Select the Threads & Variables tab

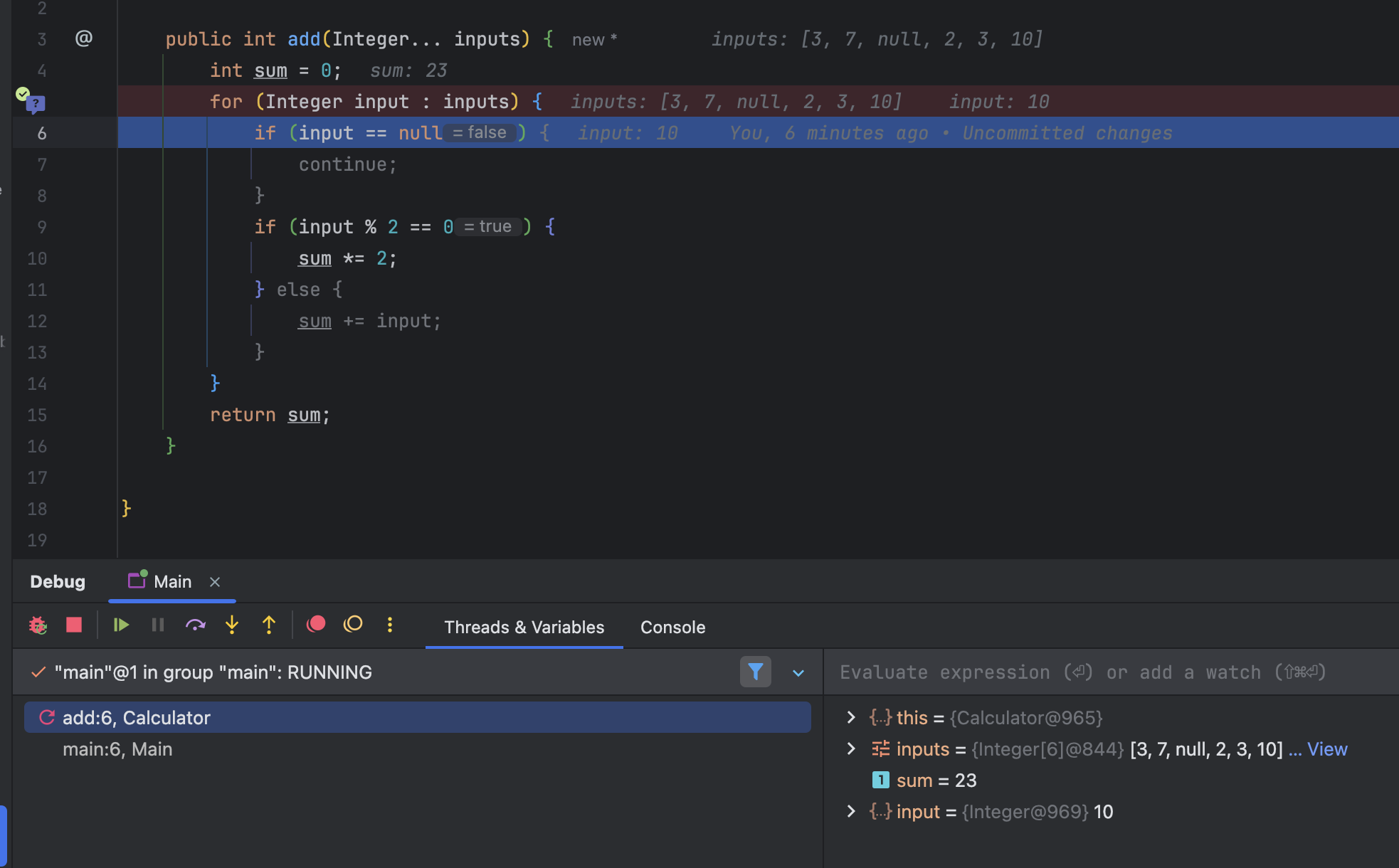pos(524,627)
